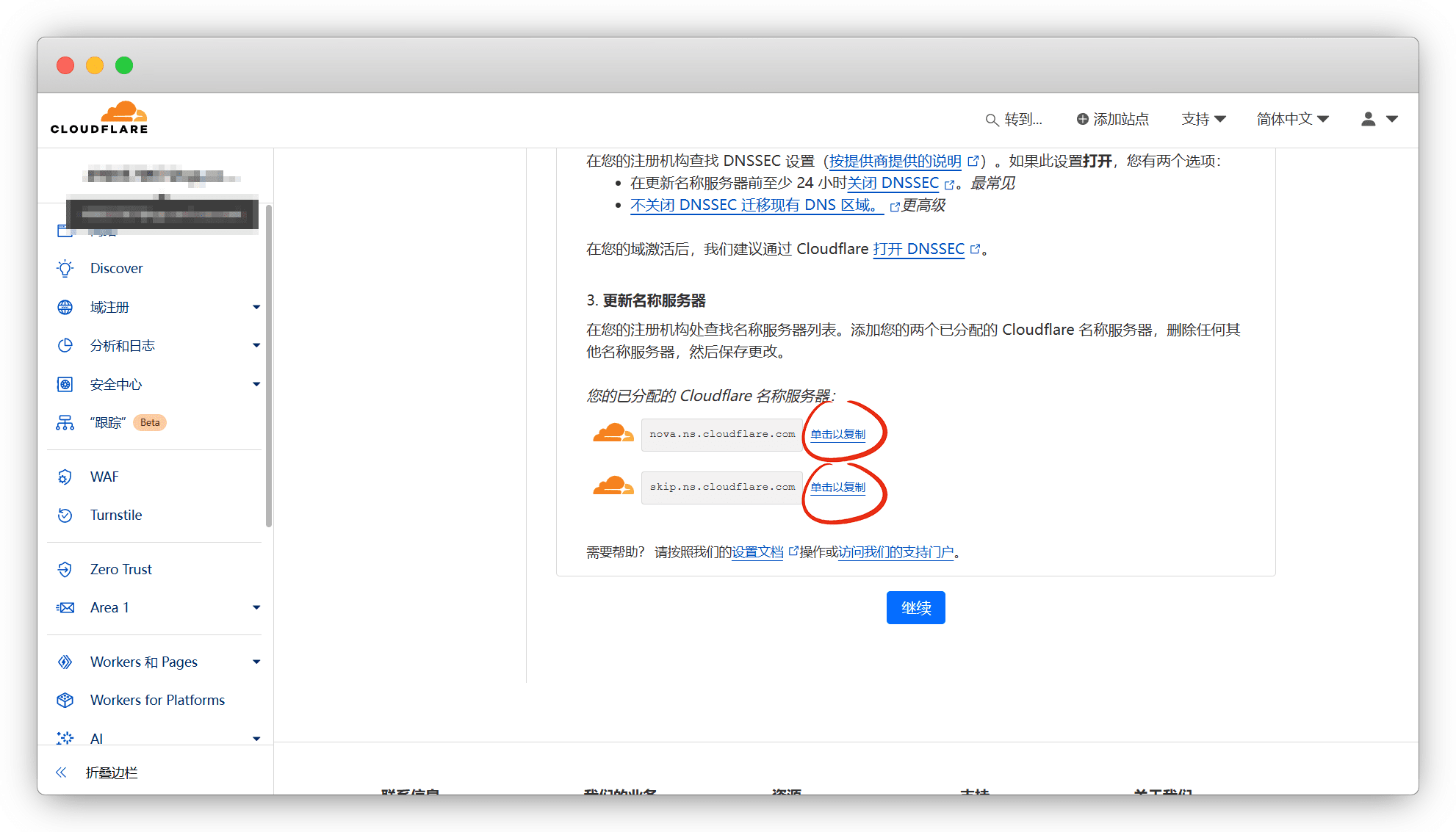Click the Turnstile sidebar icon
This screenshot has height=832, width=1456.
click(65, 515)
